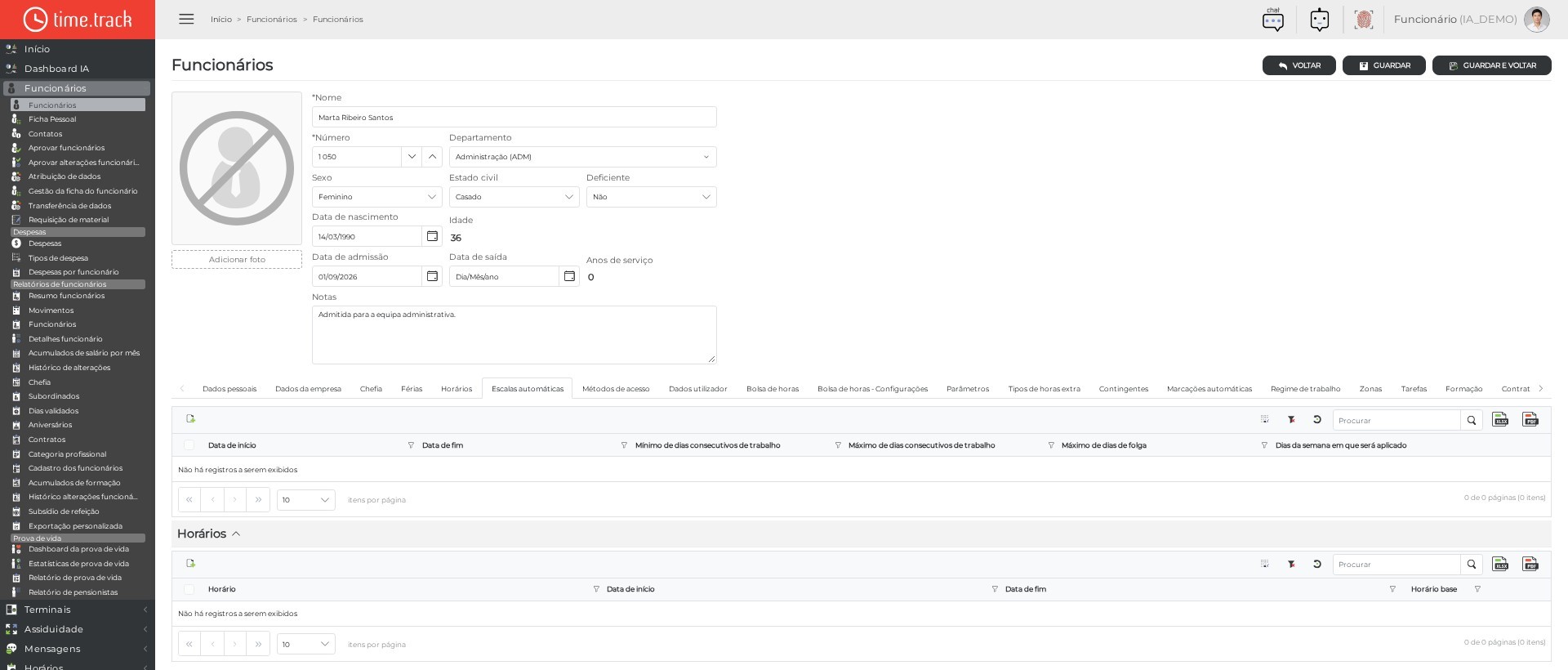Image resolution: width=1568 pixels, height=670 pixels.
Task: Add new record in Horários grid
Action: [x=190, y=563]
